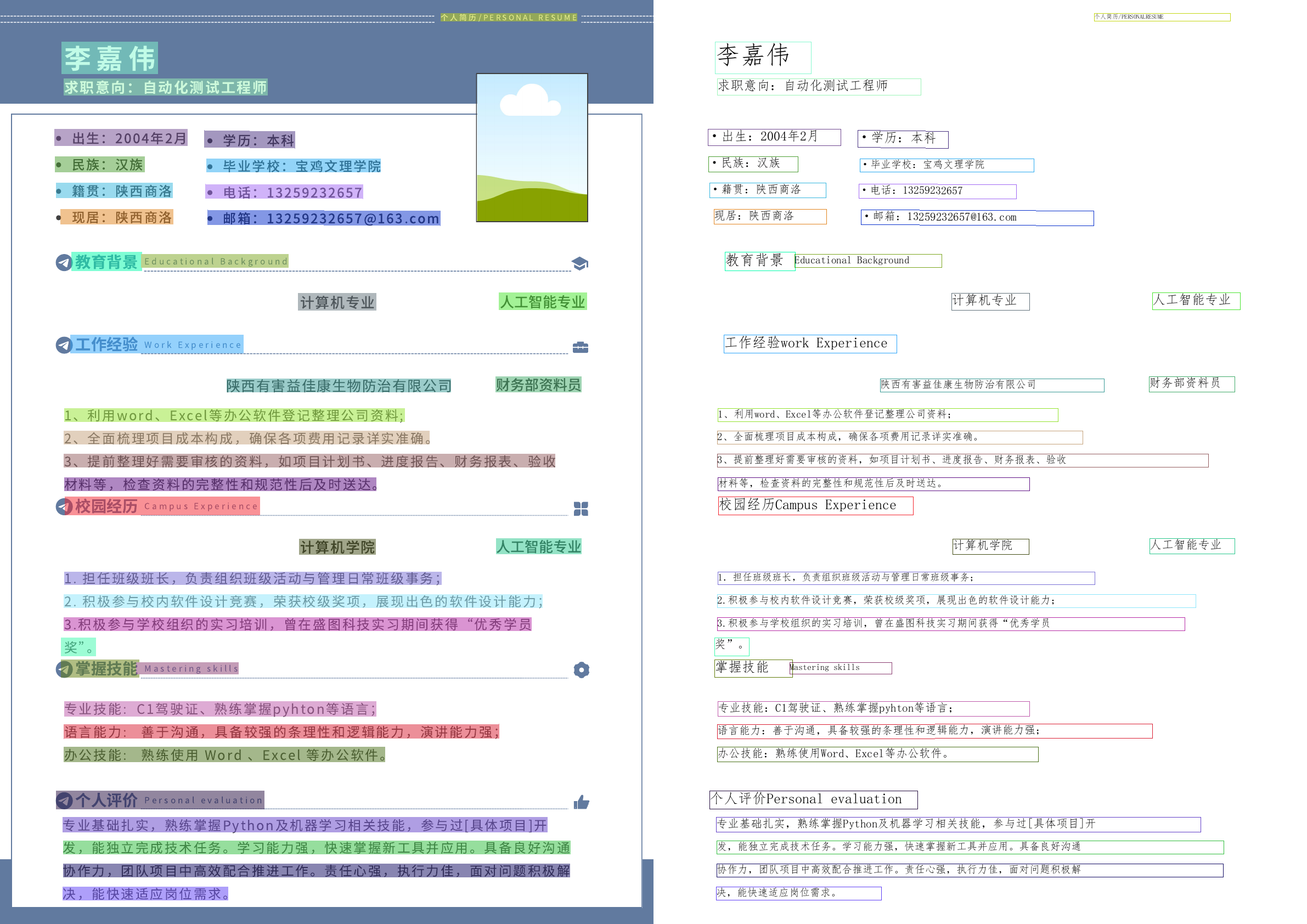Click the briefcase icon beside Work Experience
The width and height of the screenshot is (1307, 924).
pos(580,347)
